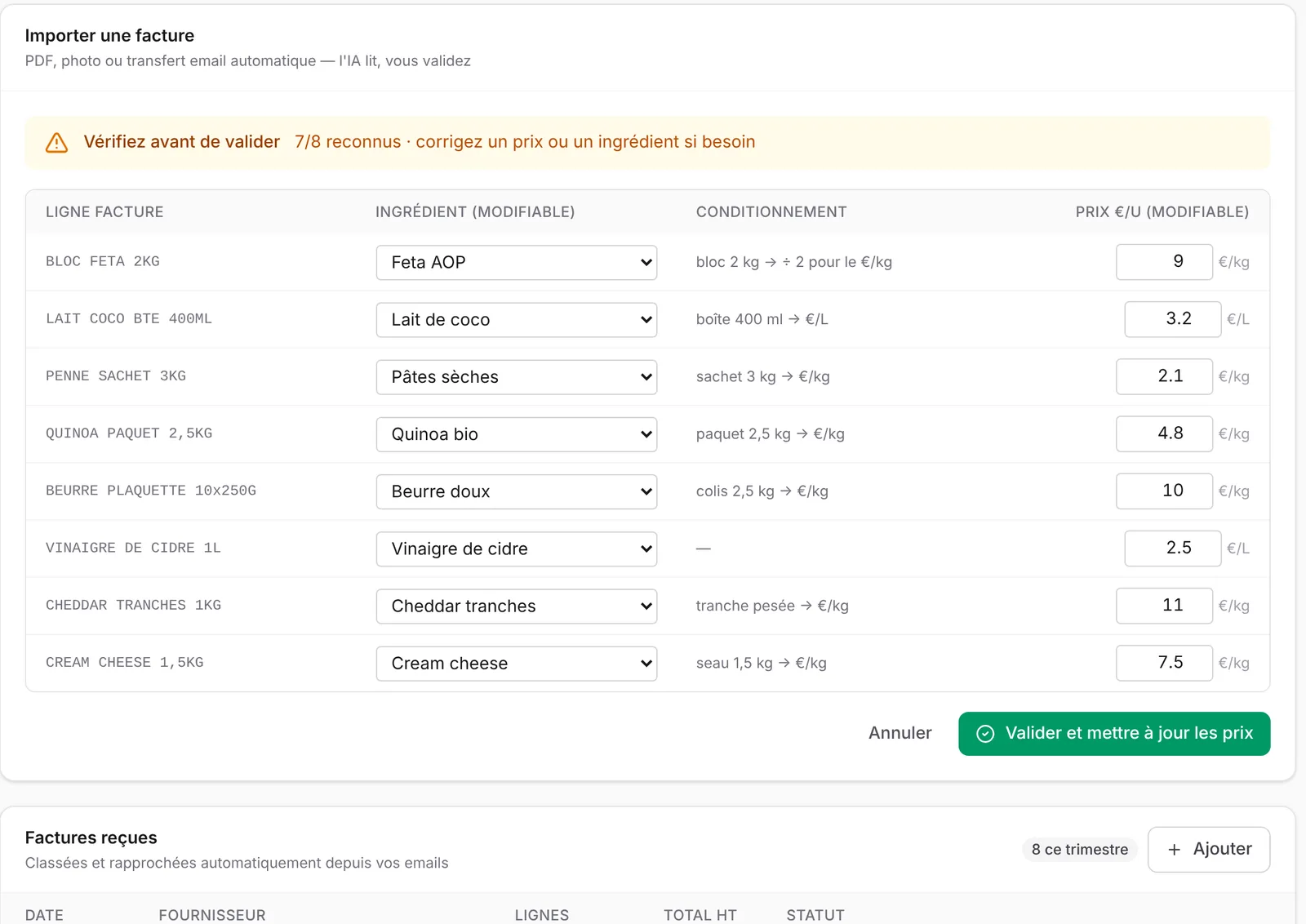Click the 'CREAM CHEESE 1,5KG' invoice line
Image resolution: width=1306 pixels, height=924 pixels.
[125, 663]
